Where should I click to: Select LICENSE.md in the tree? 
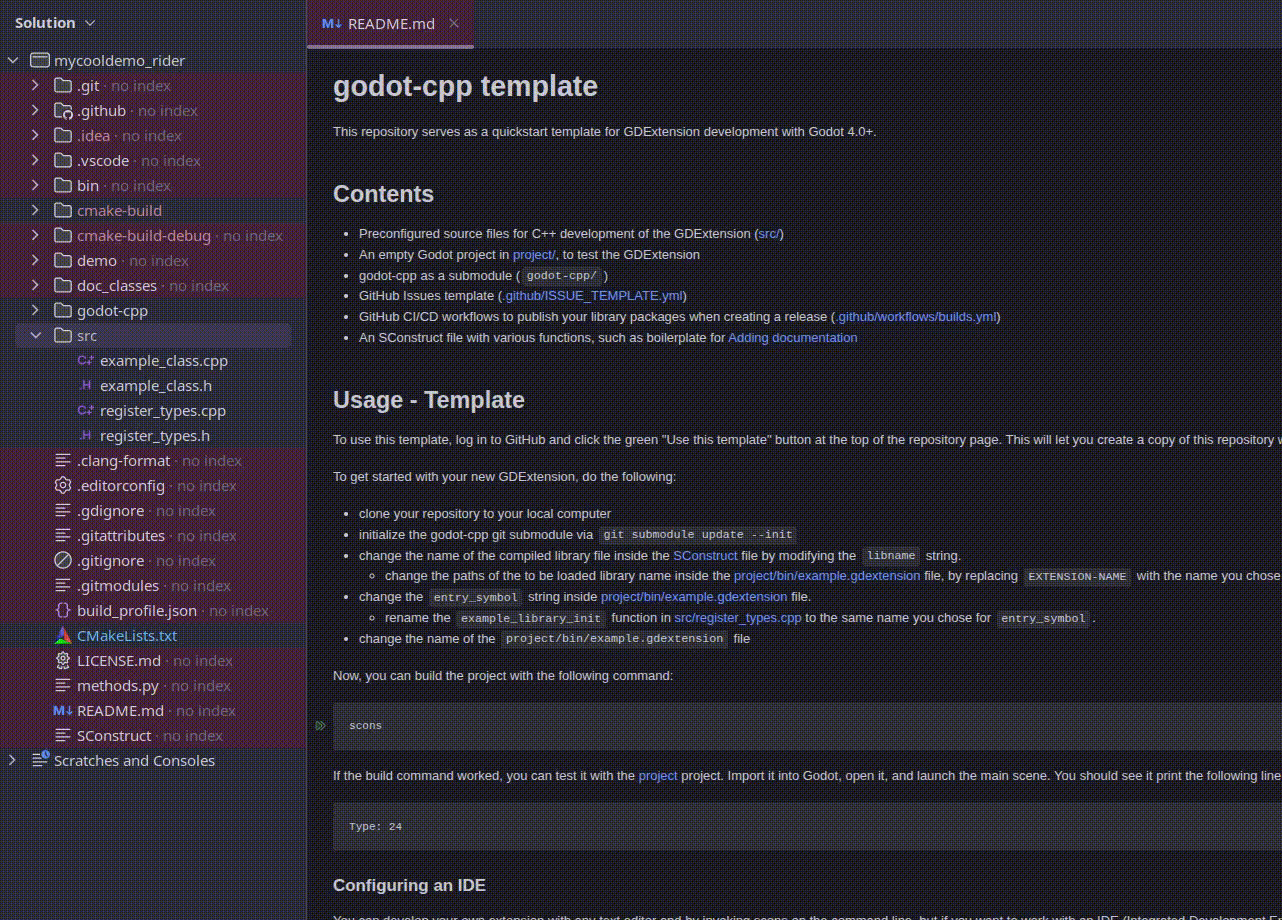click(119, 661)
